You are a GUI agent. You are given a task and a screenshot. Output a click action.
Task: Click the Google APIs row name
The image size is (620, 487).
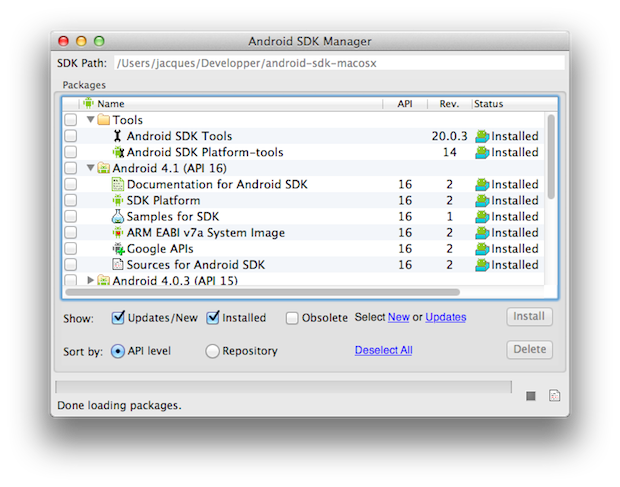(x=160, y=249)
